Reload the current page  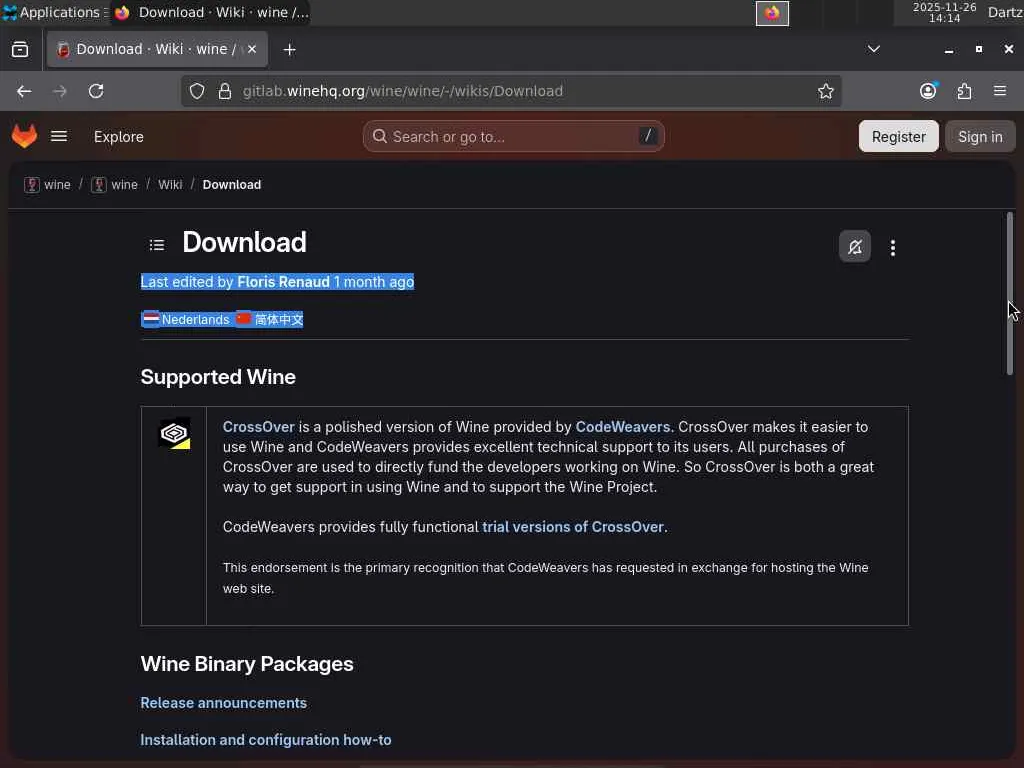coord(96,91)
